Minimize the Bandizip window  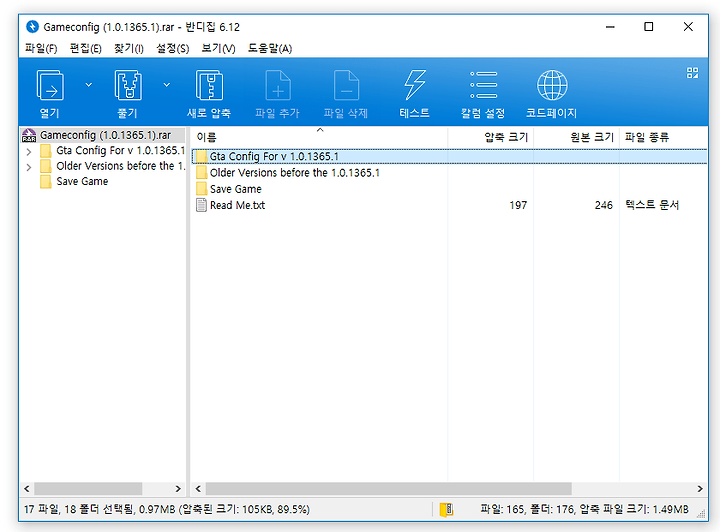[x=610, y=27]
